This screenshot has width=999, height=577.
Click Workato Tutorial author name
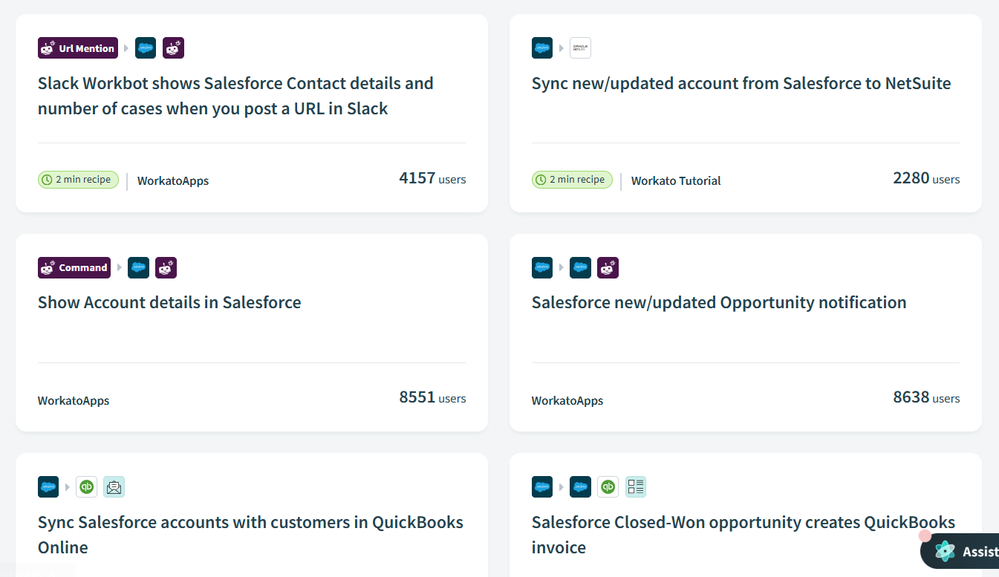(676, 181)
